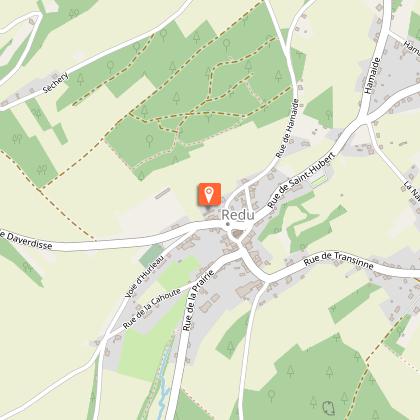Select the Voie d'Hurleau road label
The image size is (420, 420).
point(144,277)
